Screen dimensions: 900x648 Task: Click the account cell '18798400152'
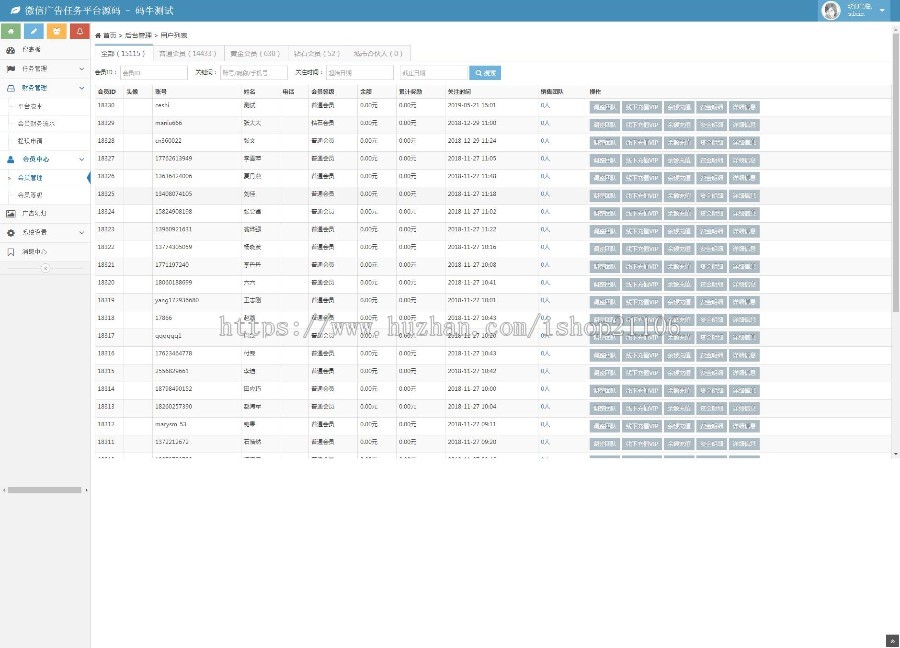click(x=173, y=389)
